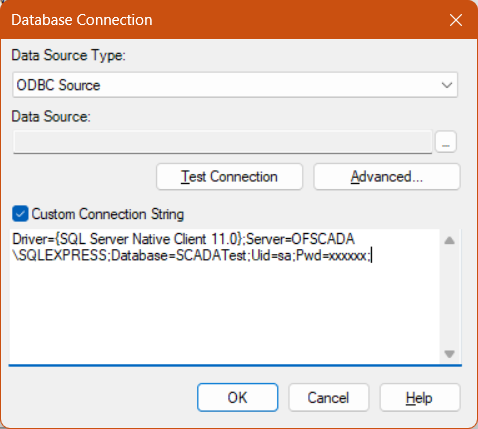Viewport: 478px width, 429px height.
Task: Toggle via the Custom Connection String label
Action: 108,214
